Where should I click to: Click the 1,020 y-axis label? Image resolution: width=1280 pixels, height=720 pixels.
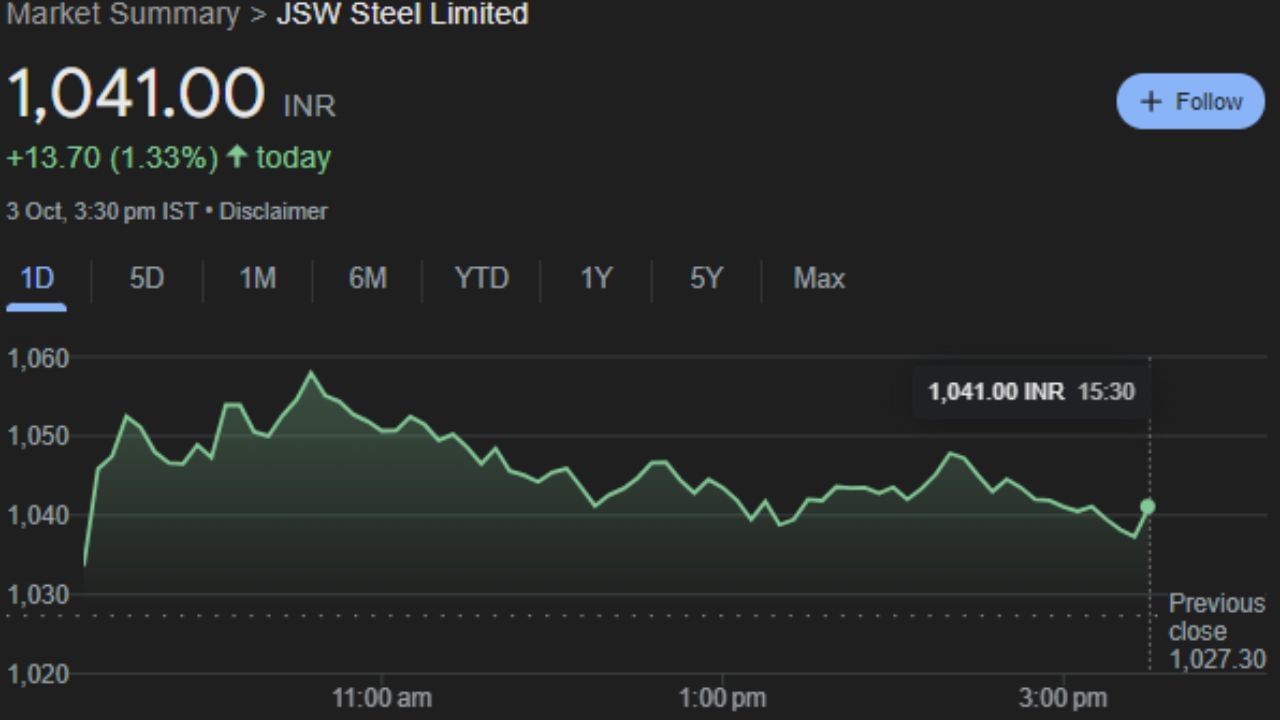tap(38, 674)
